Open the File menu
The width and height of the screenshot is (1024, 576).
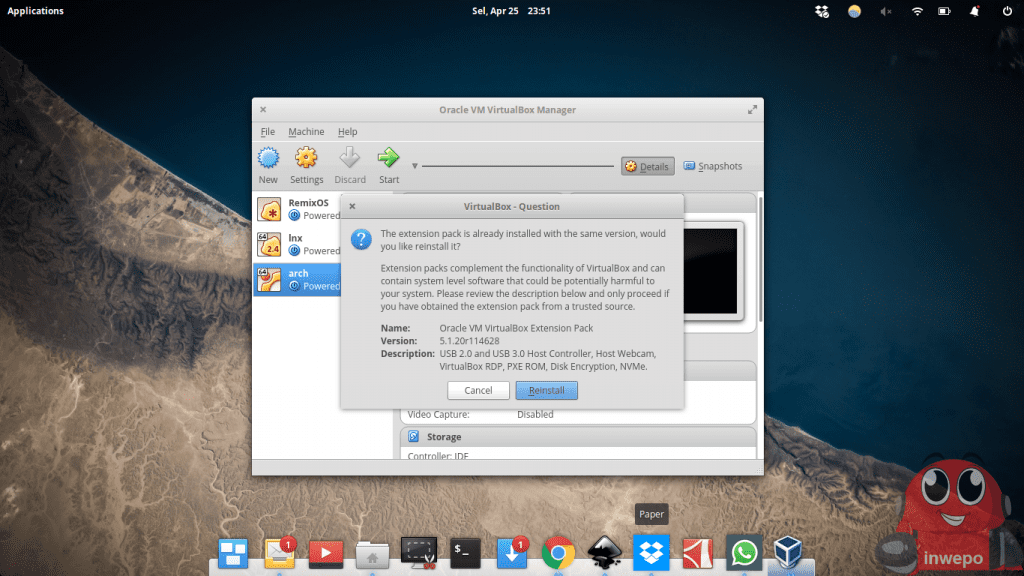(268, 132)
